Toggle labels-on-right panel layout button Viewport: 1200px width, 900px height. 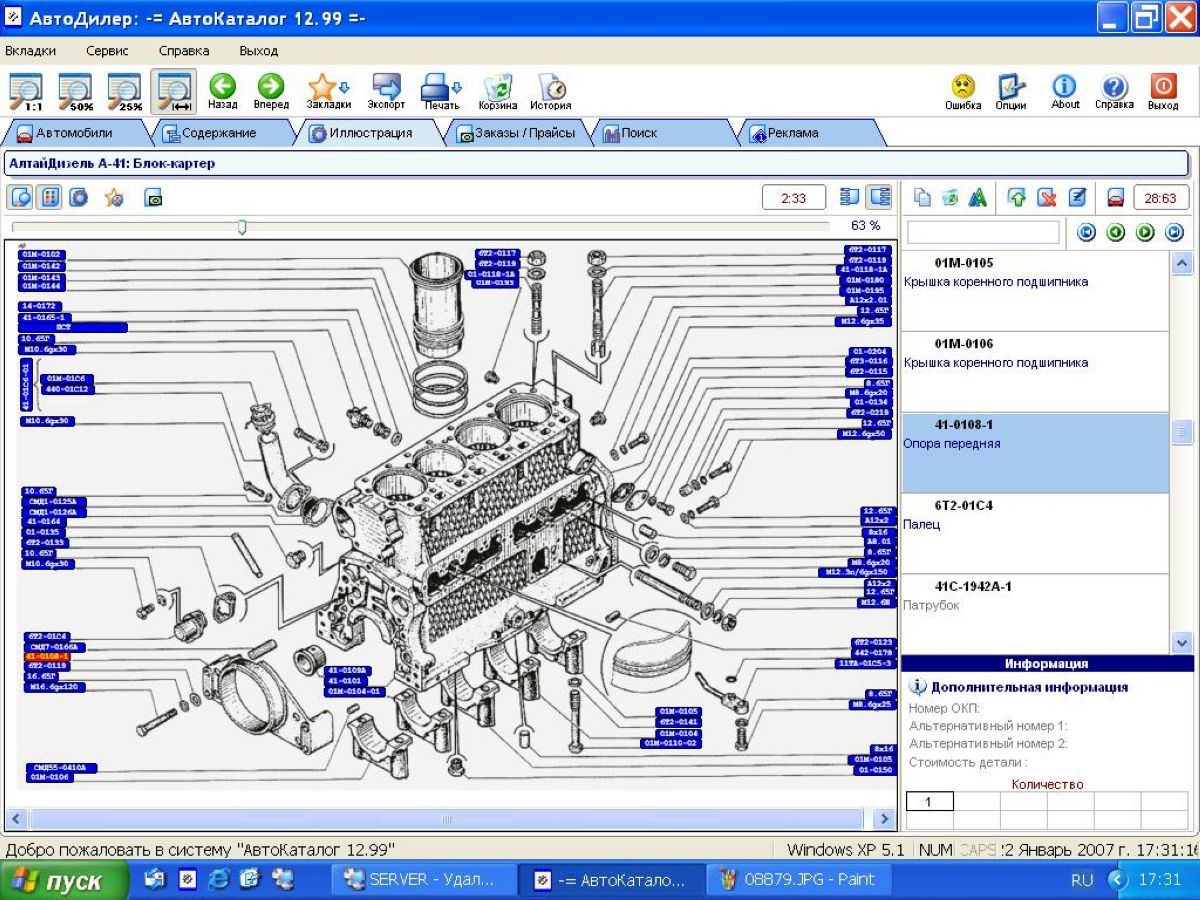coord(879,197)
